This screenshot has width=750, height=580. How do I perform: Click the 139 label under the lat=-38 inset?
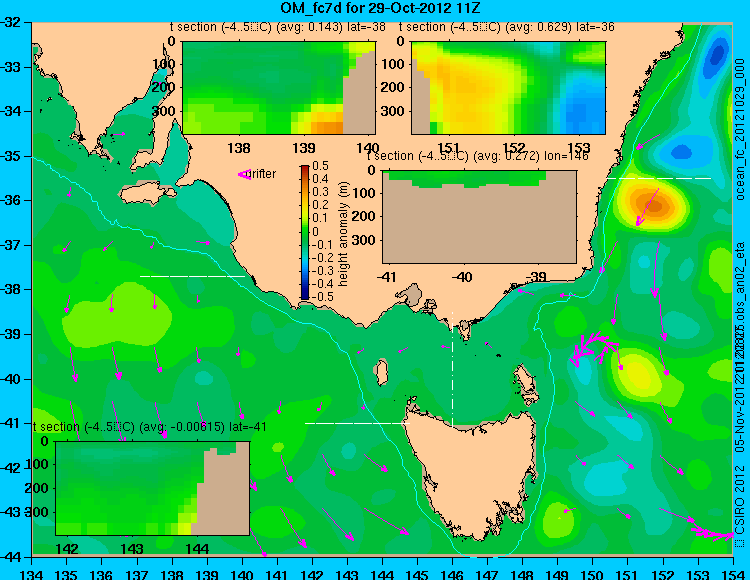(x=304, y=148)
